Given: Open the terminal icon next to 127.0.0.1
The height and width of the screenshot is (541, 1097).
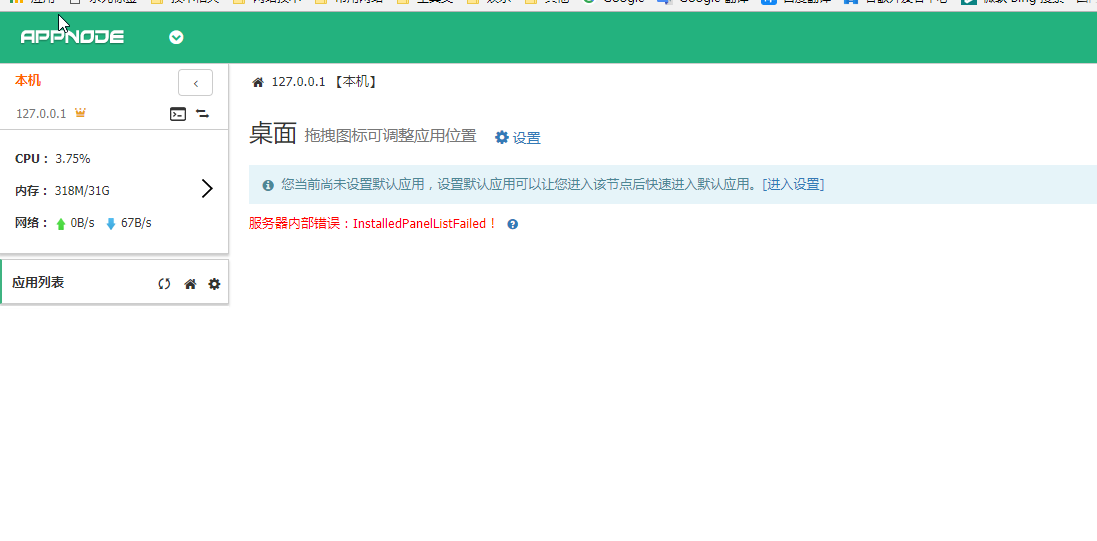Looking at the screenshot, I should click(x=177, y=114).
